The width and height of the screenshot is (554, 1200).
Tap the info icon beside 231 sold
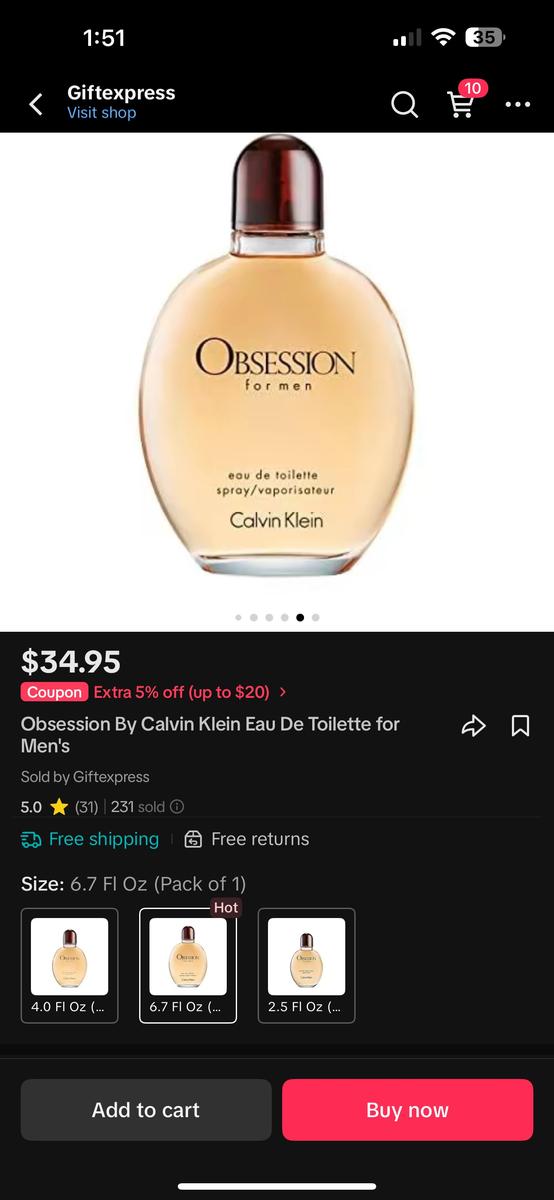pos(177,807)
